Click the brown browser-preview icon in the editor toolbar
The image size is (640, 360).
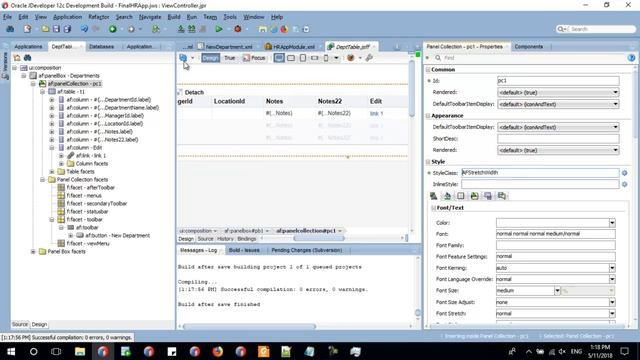(351, 58)
